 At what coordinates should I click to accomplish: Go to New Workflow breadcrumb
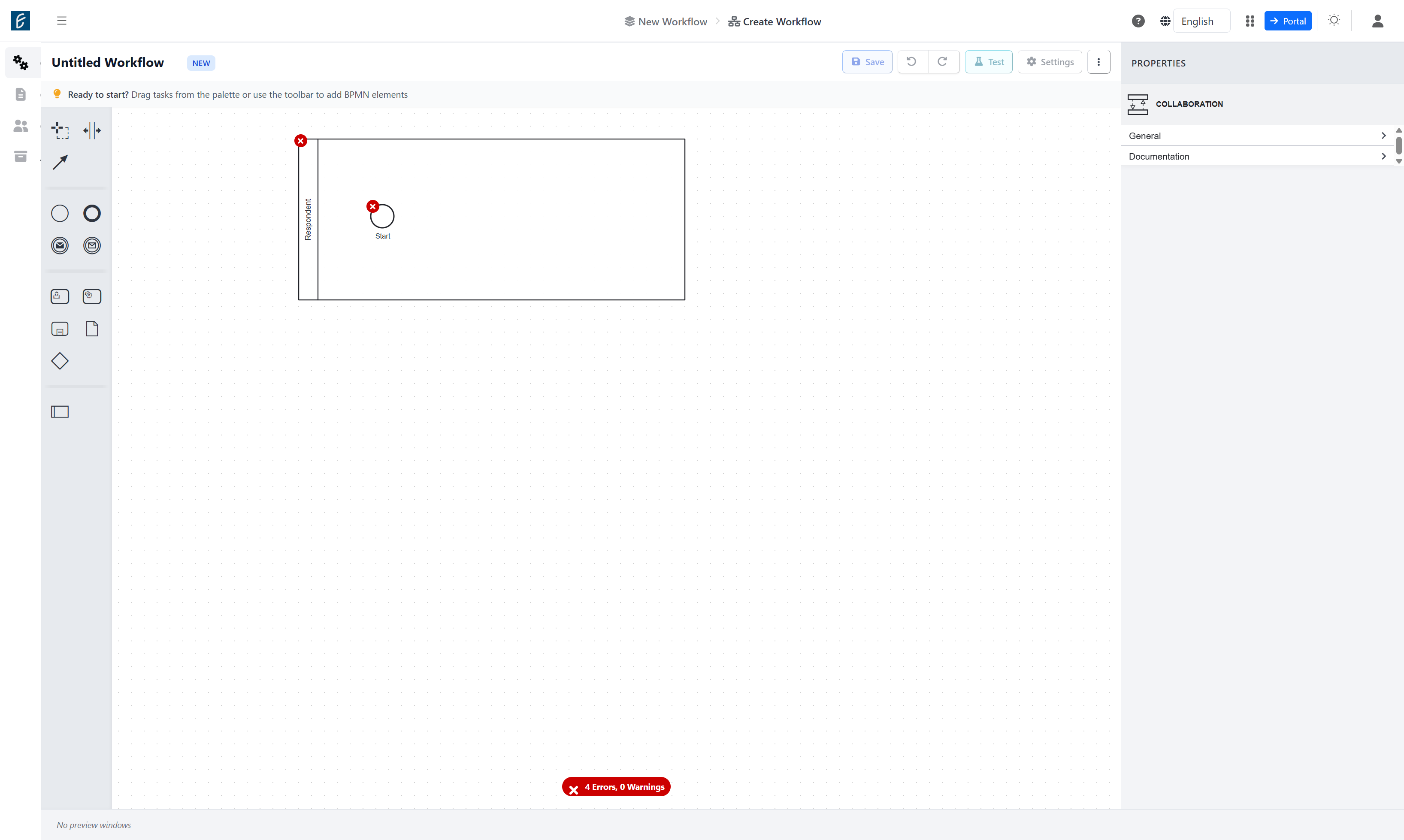coord(666,21)
